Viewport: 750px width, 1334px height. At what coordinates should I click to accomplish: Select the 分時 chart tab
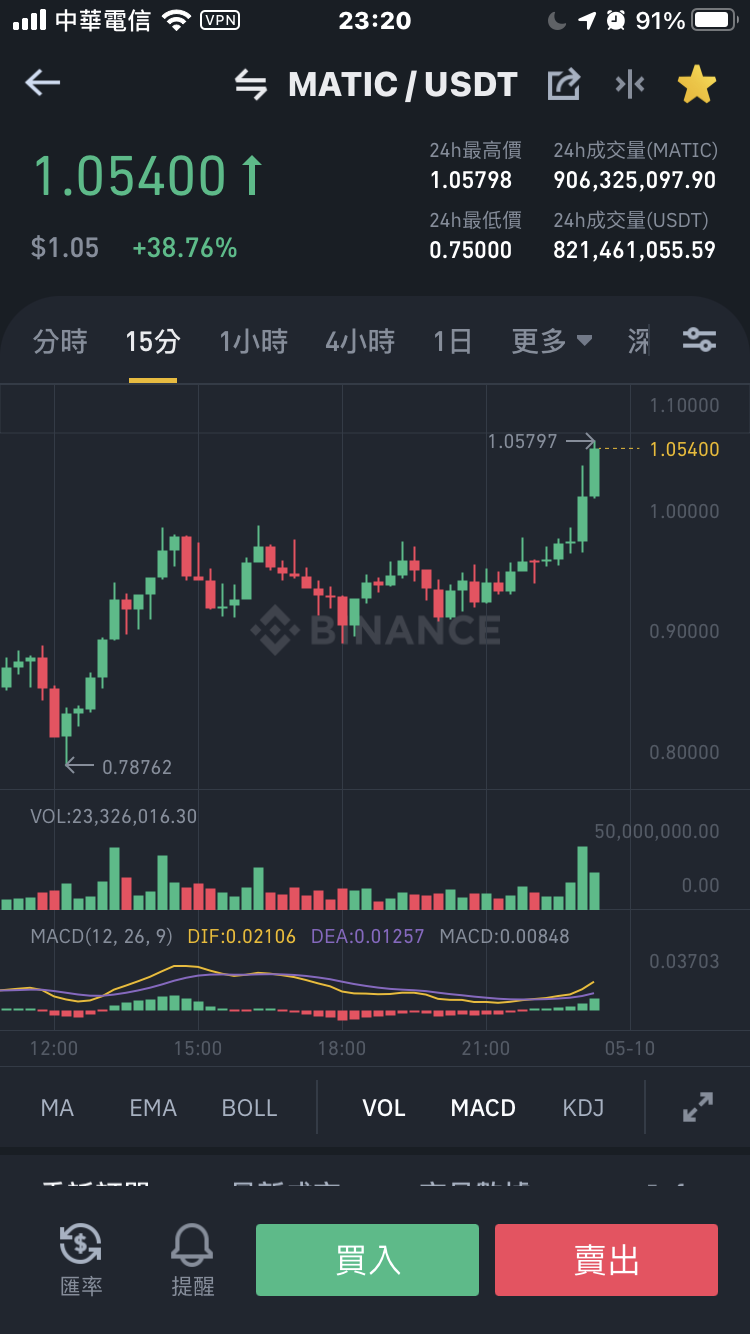60,341
